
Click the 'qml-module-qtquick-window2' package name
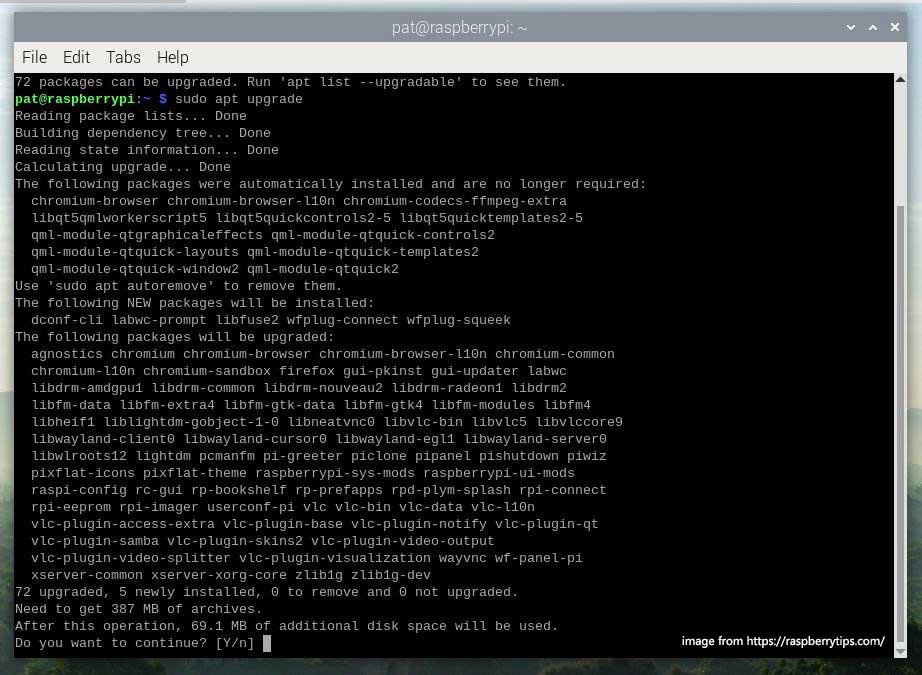[x=135, y=269]
